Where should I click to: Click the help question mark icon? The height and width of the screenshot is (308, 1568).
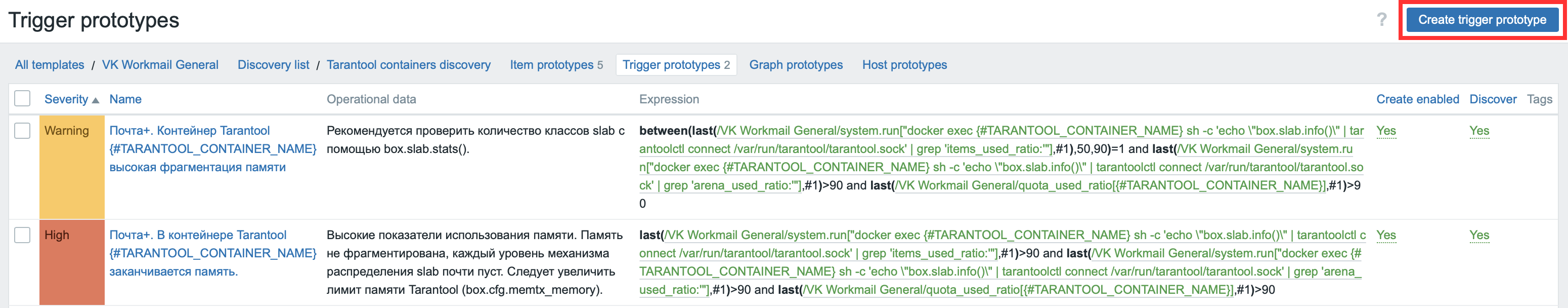pos(1382,20)
